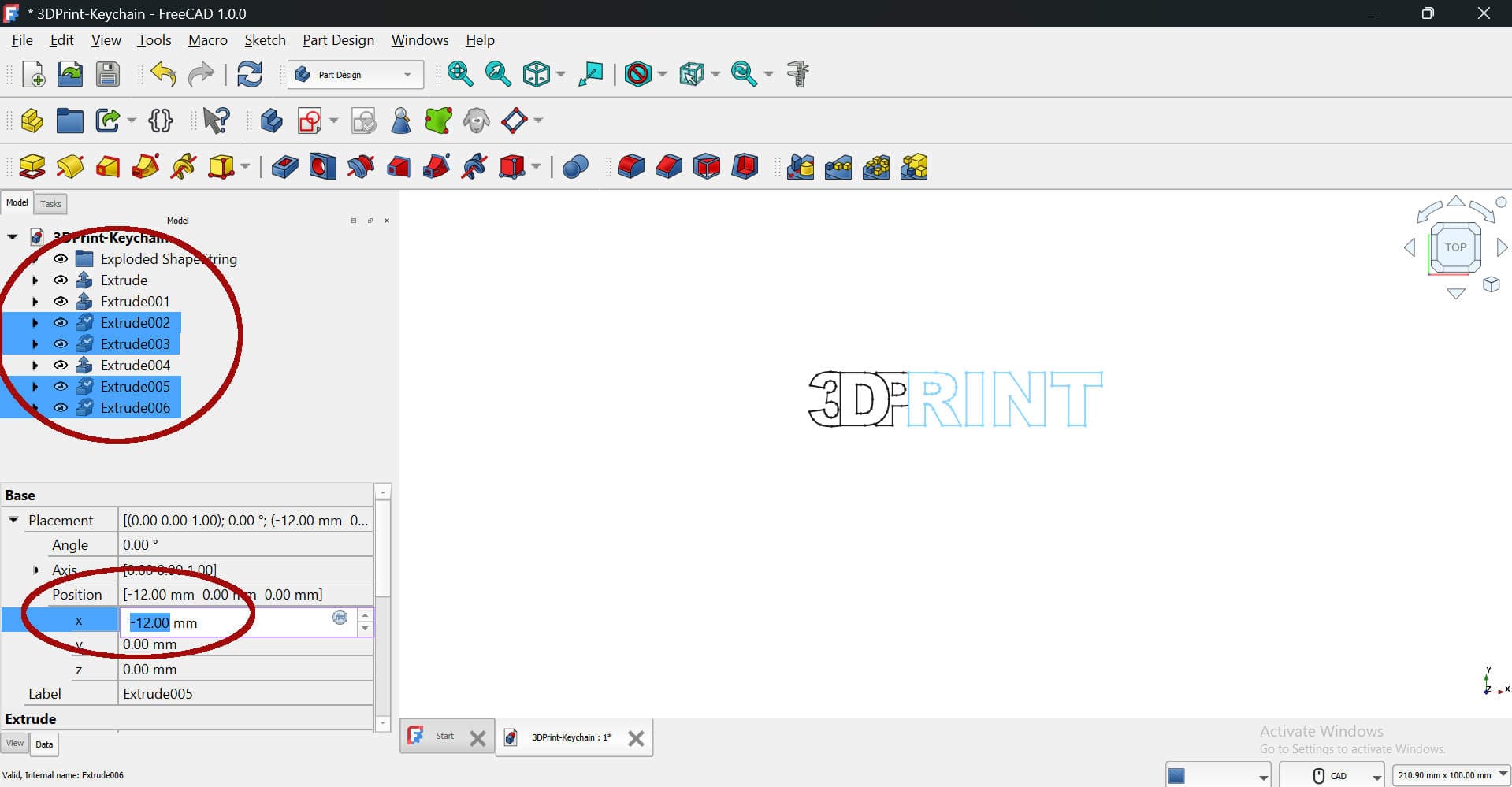The height and width of the screenshot is (787, 1512).
Task: Create a new sketch
Action: point(310,121)
